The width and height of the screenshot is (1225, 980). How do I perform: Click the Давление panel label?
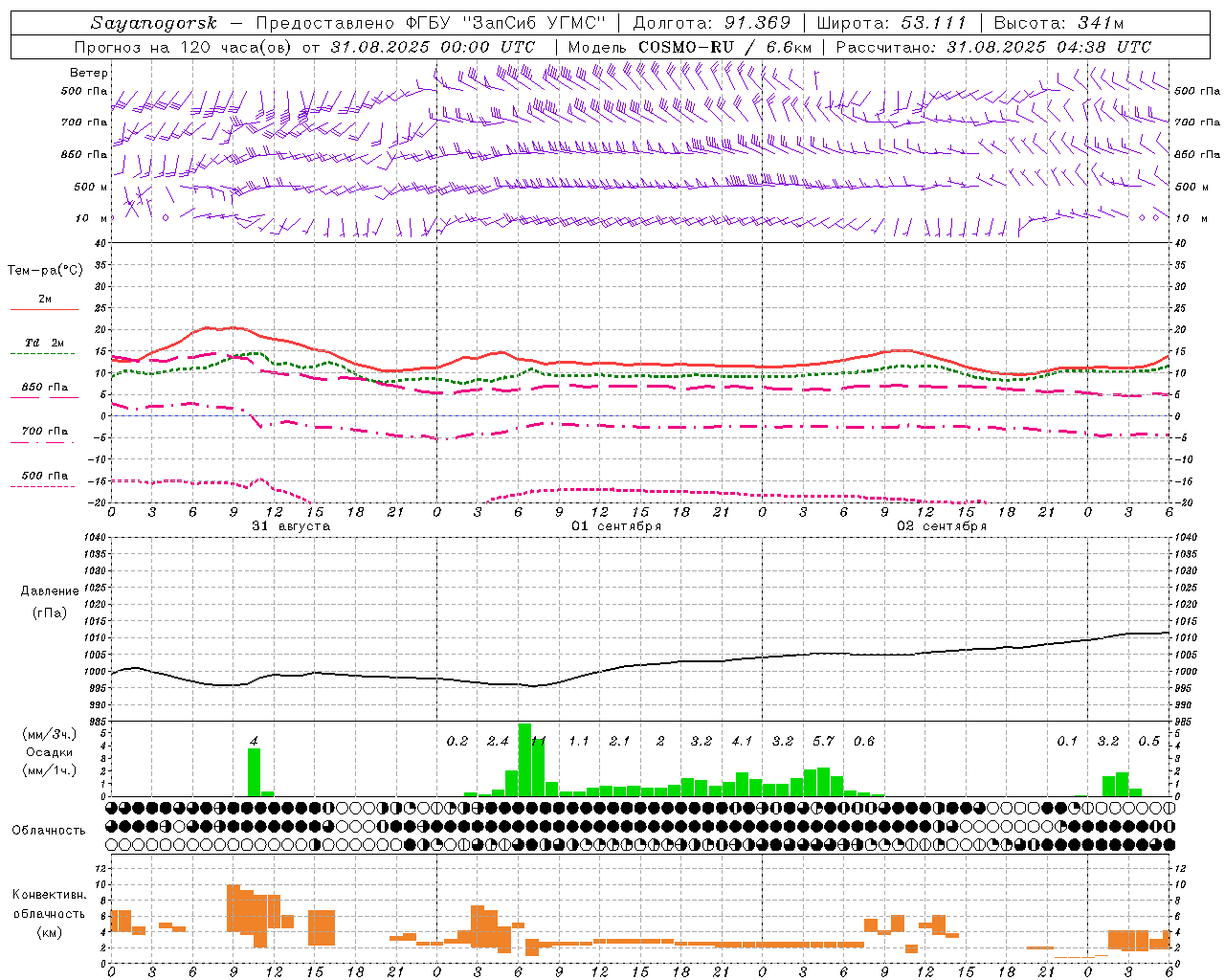(x=49, y=591)
